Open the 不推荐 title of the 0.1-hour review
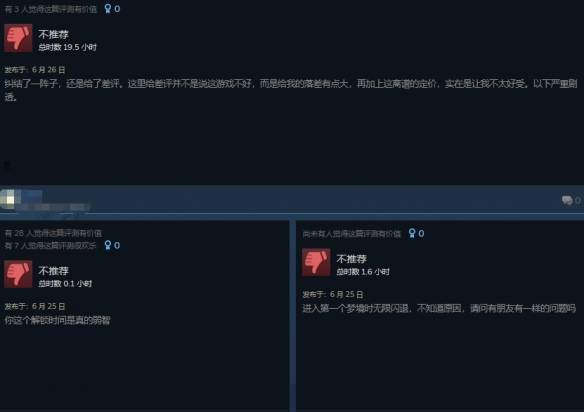 point(53,270)
